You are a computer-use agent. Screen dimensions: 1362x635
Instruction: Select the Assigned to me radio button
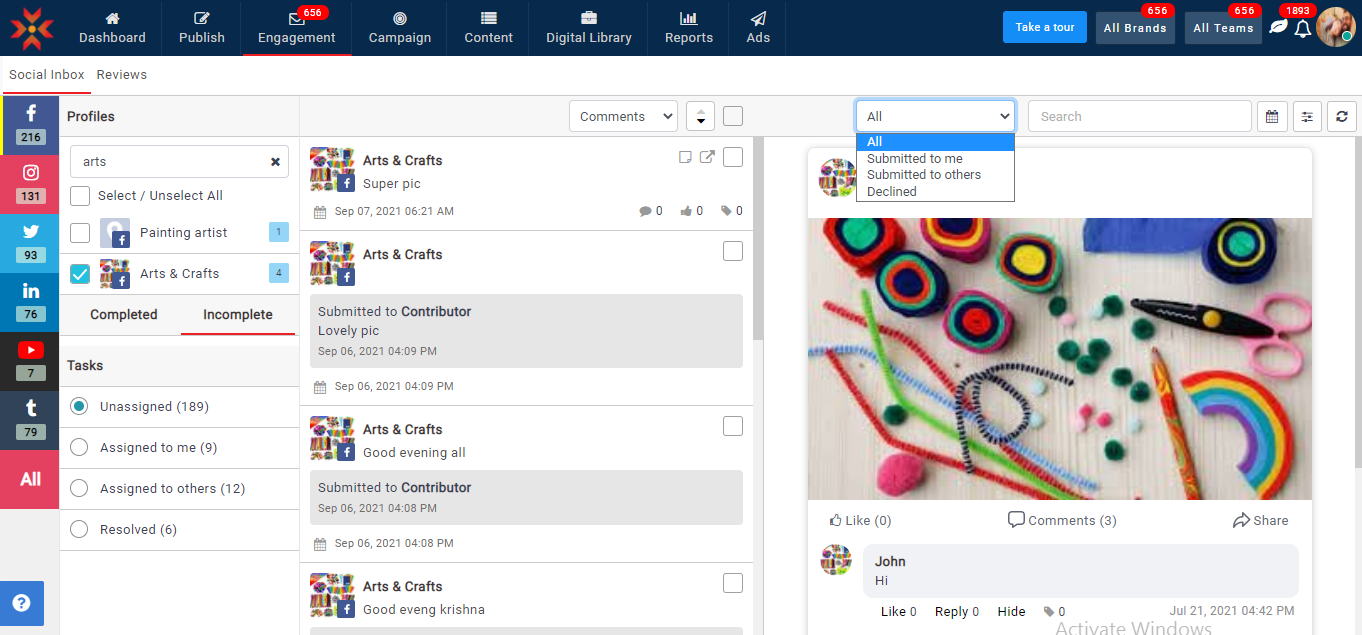79,448
